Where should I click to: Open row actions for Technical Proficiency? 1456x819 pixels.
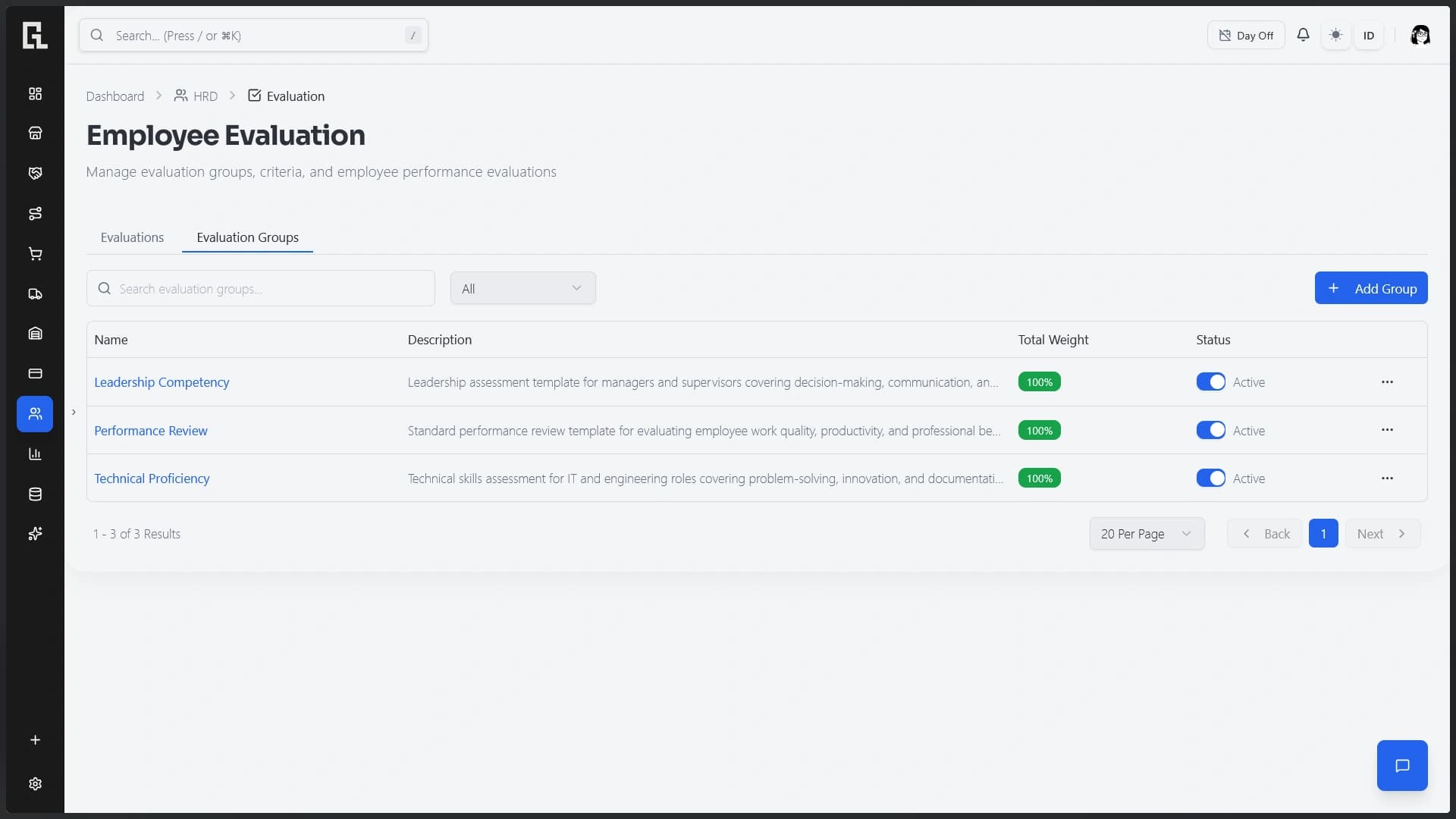(1387, 478)
